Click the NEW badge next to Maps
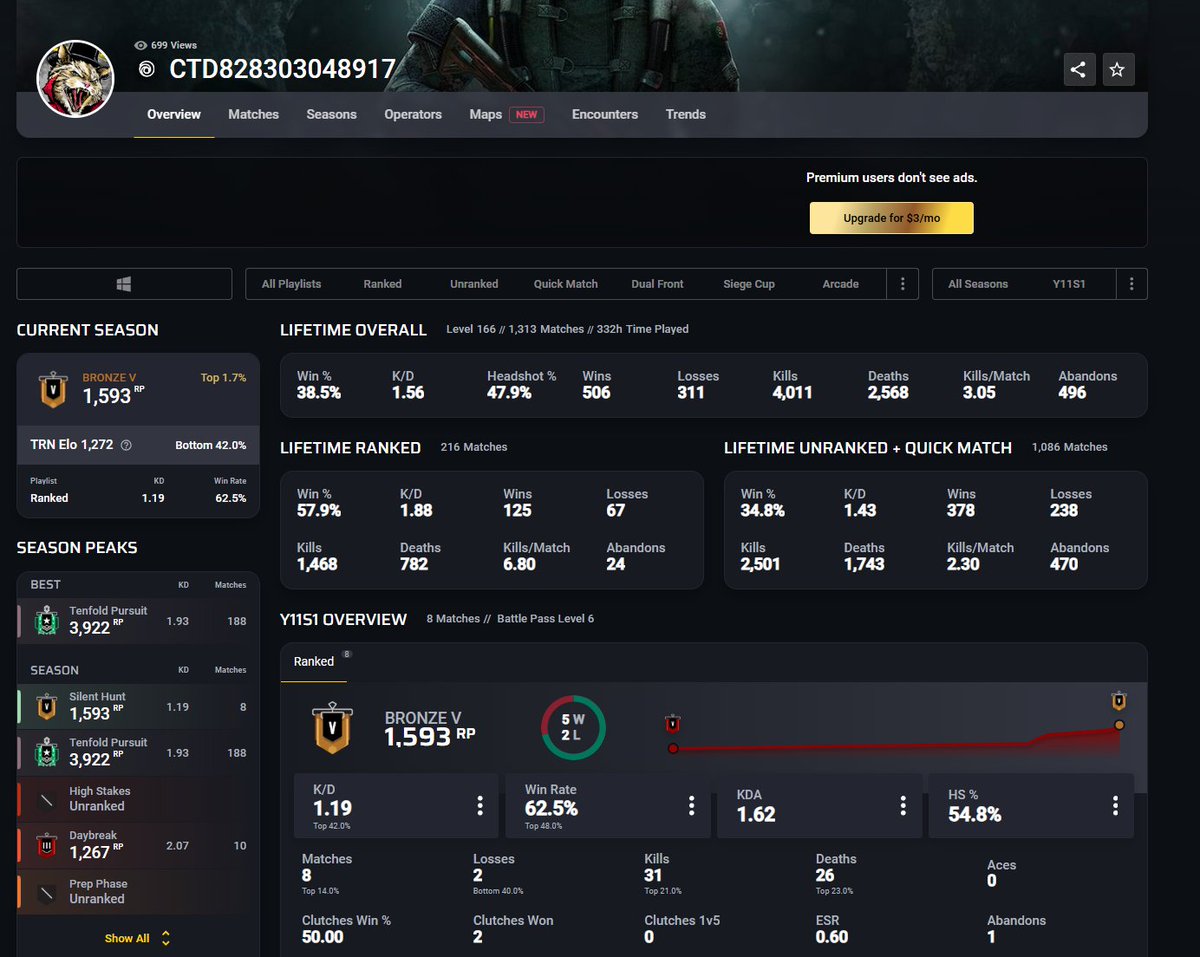This screenshot has height=957, width=1200. [527, 114]
